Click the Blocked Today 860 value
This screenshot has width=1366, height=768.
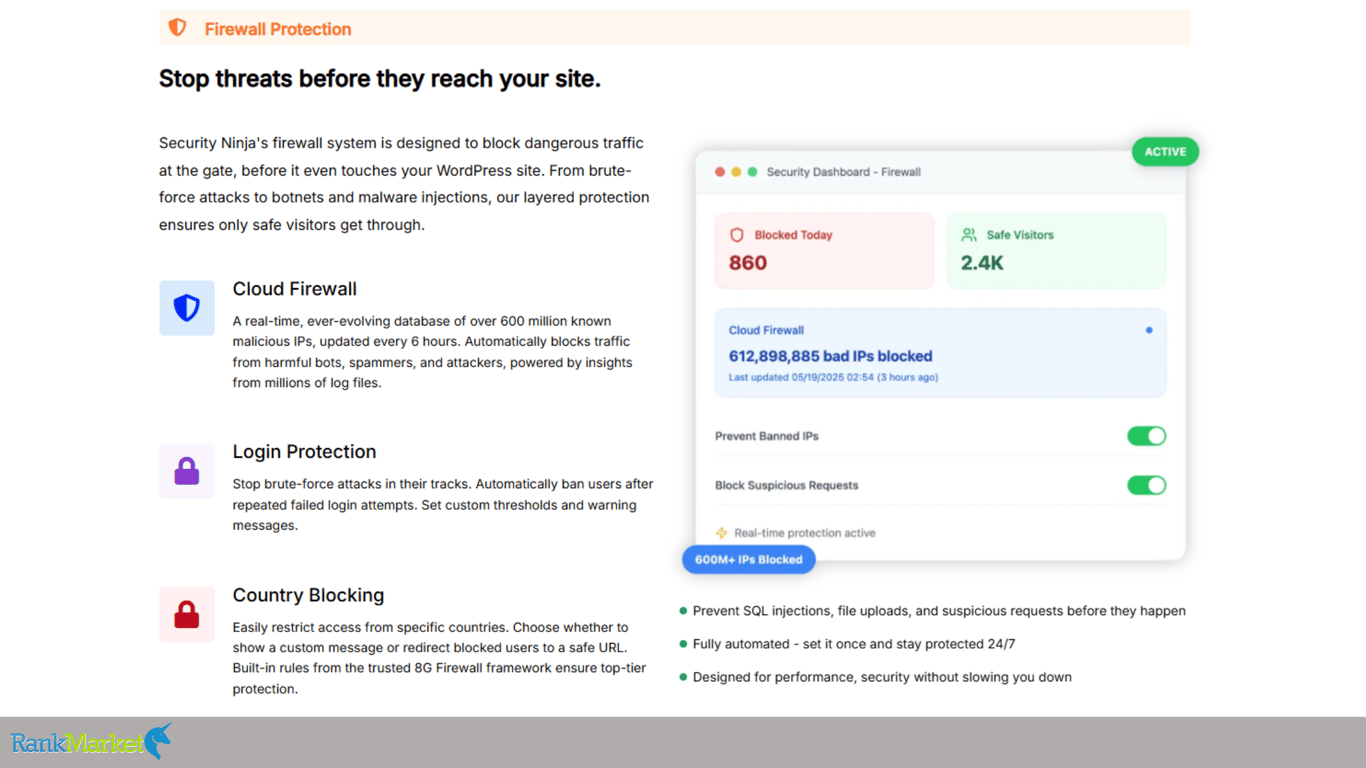[748, 263]
